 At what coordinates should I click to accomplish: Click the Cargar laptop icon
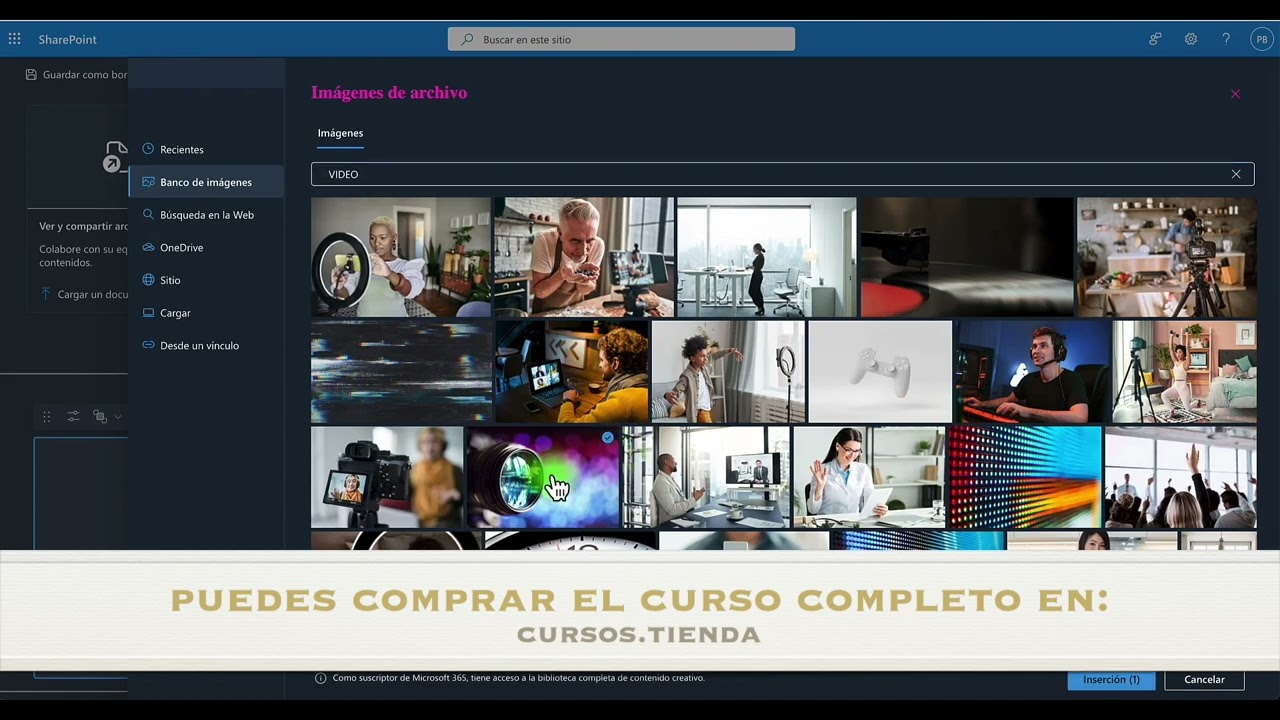[x=148, y=313]
